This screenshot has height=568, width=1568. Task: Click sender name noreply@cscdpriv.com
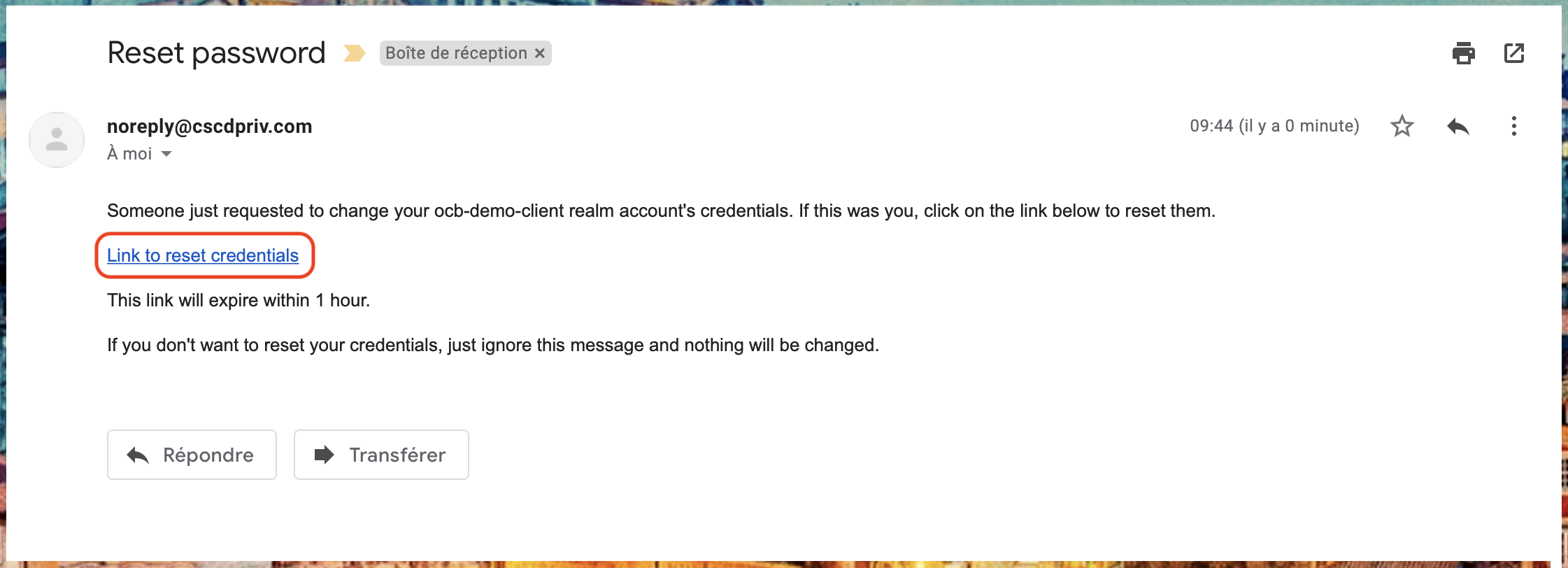(209, 127)
